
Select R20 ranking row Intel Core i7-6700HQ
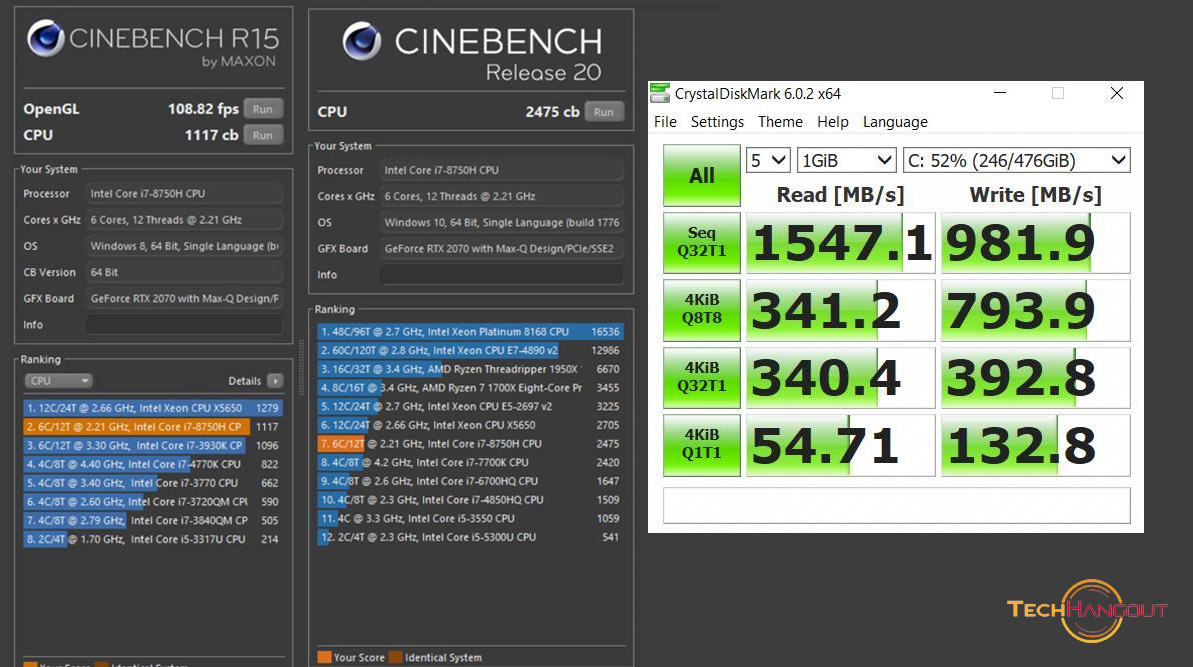click(470, 481)
